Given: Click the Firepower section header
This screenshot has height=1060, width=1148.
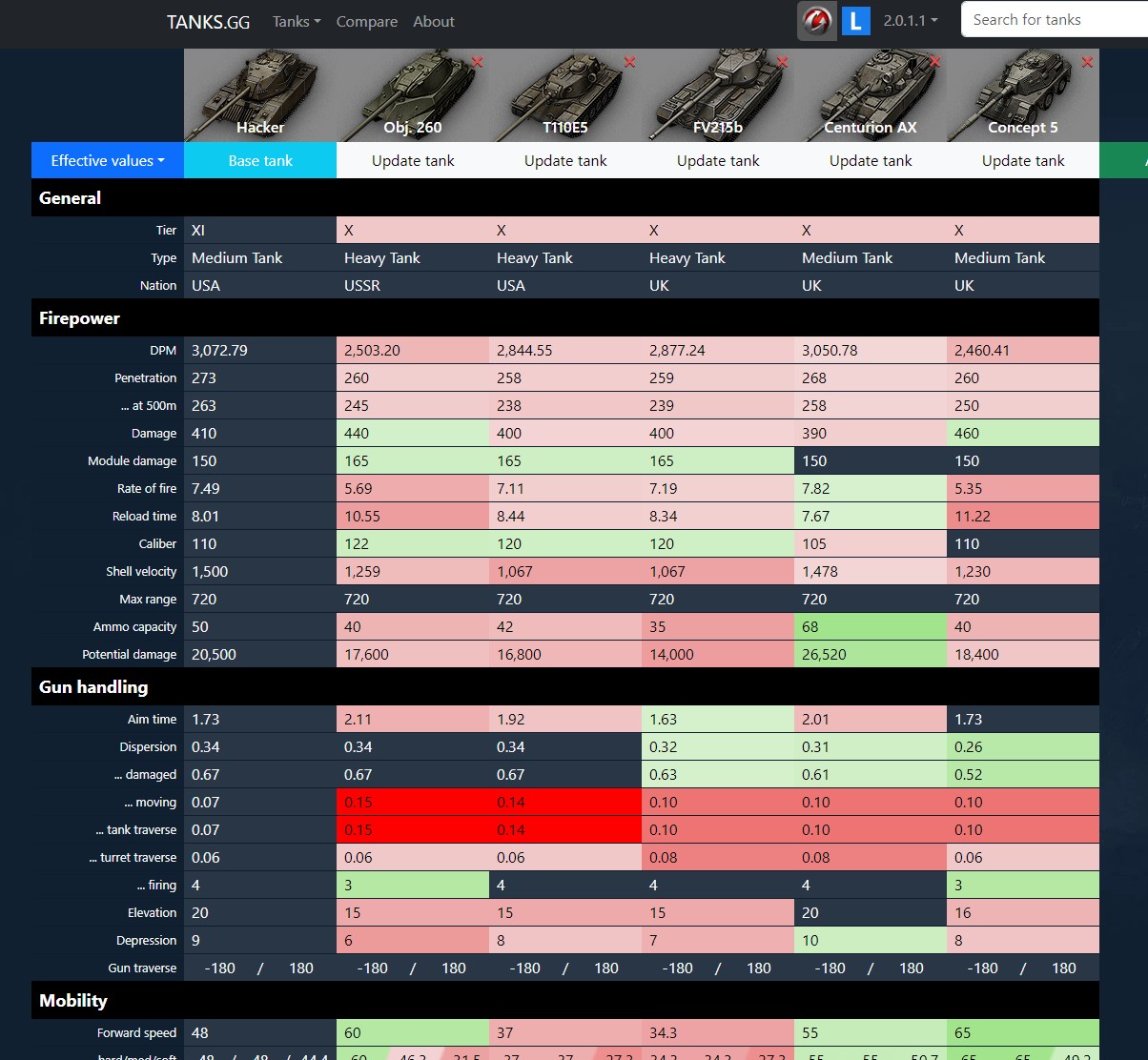Looking at the screenshot, I should tap(565, 317).
